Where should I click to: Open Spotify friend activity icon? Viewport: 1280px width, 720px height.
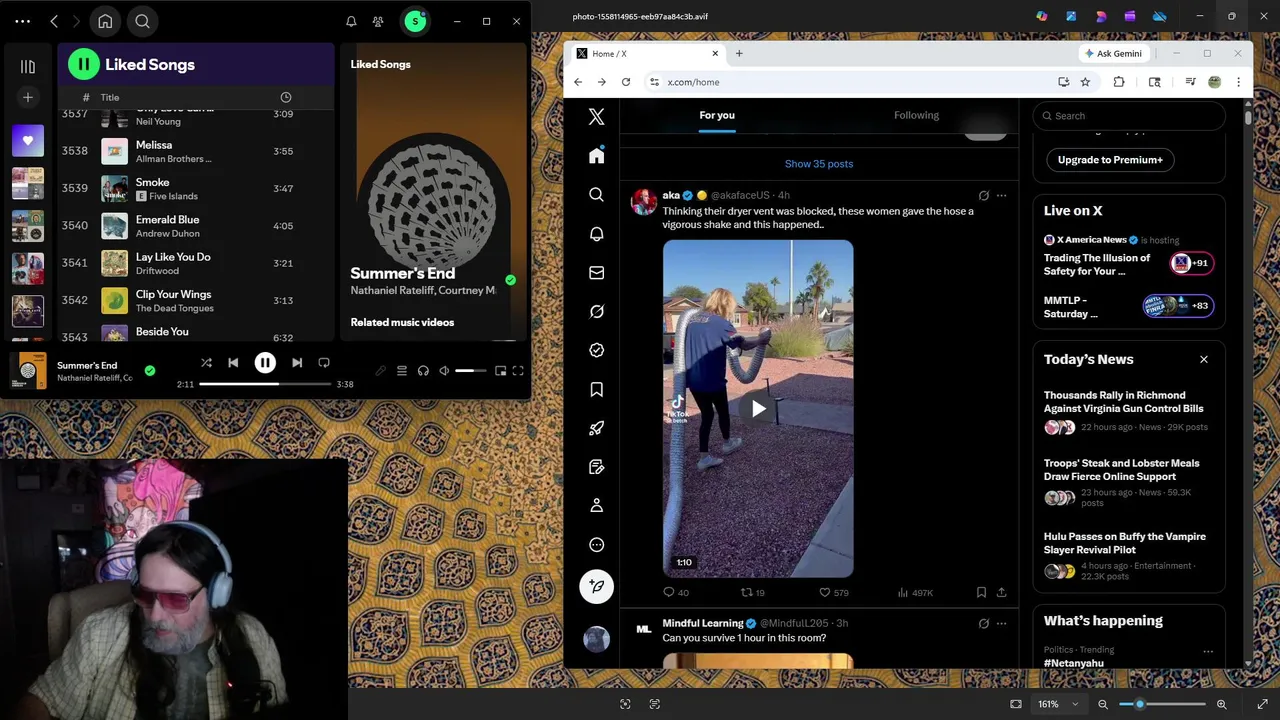click(378, 21)
